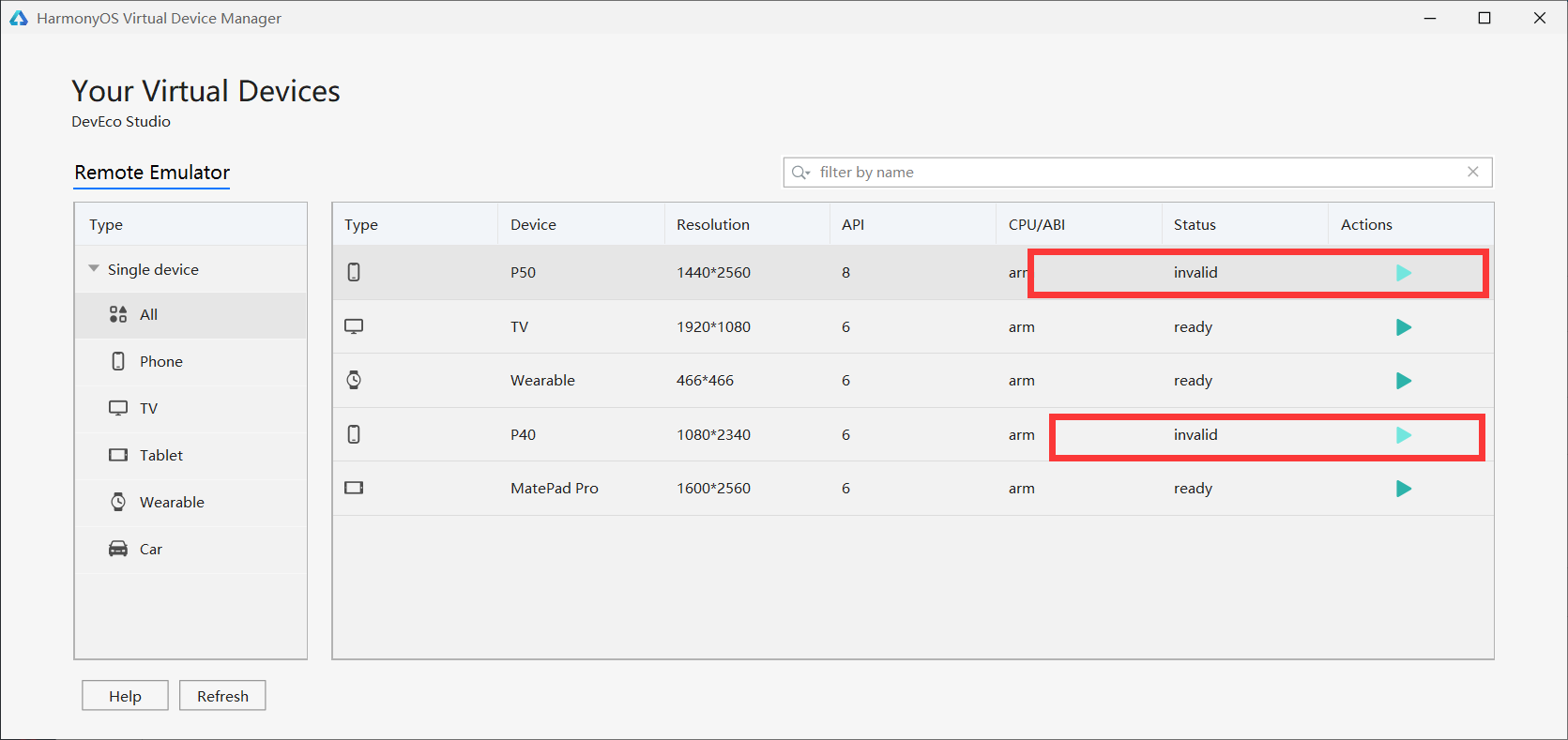Click the ready status of MatePad Pro
Viewport: 1568px width, 740px height.
pyautogui.click(x=1193, y=489)
